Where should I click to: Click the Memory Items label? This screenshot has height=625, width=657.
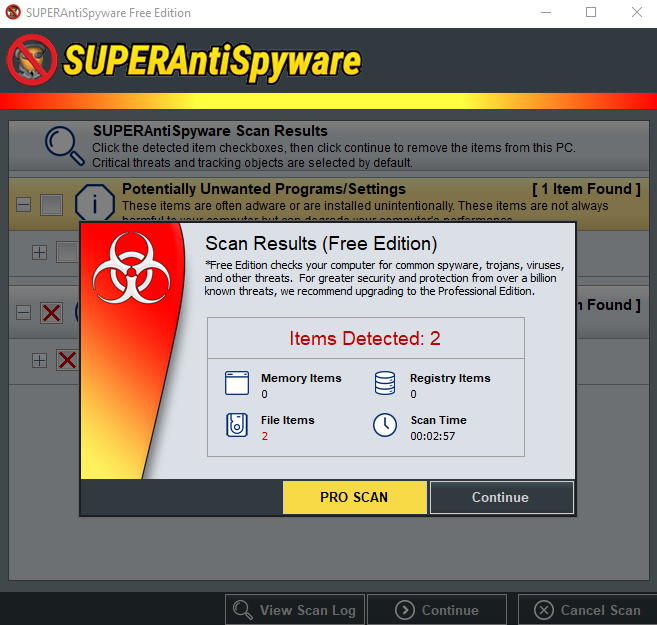coord(301,378)
